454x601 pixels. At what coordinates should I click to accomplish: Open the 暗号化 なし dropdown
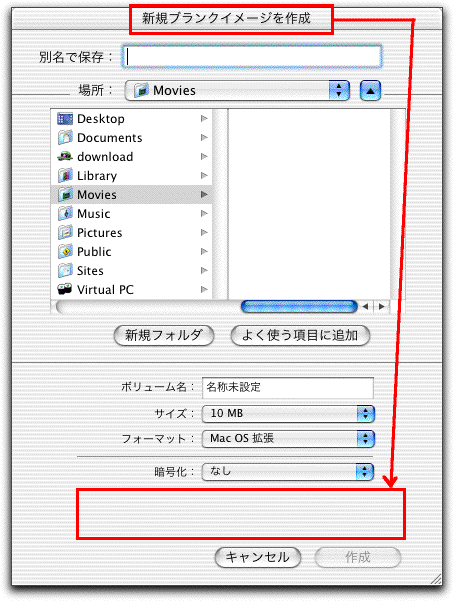coord(288,471)
